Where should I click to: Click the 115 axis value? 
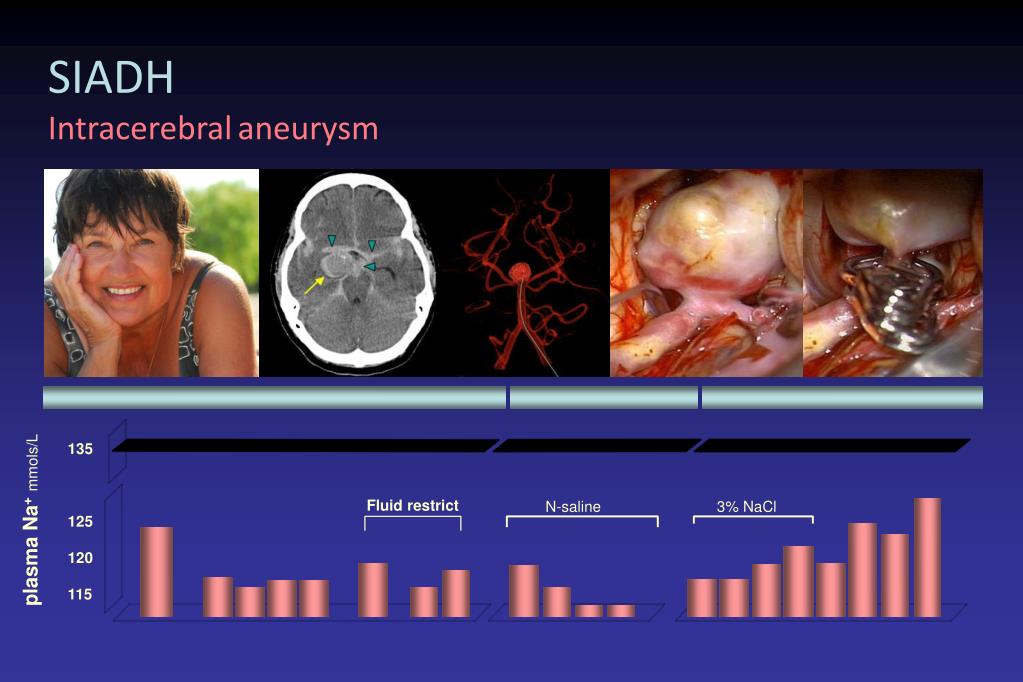point(80,595)
